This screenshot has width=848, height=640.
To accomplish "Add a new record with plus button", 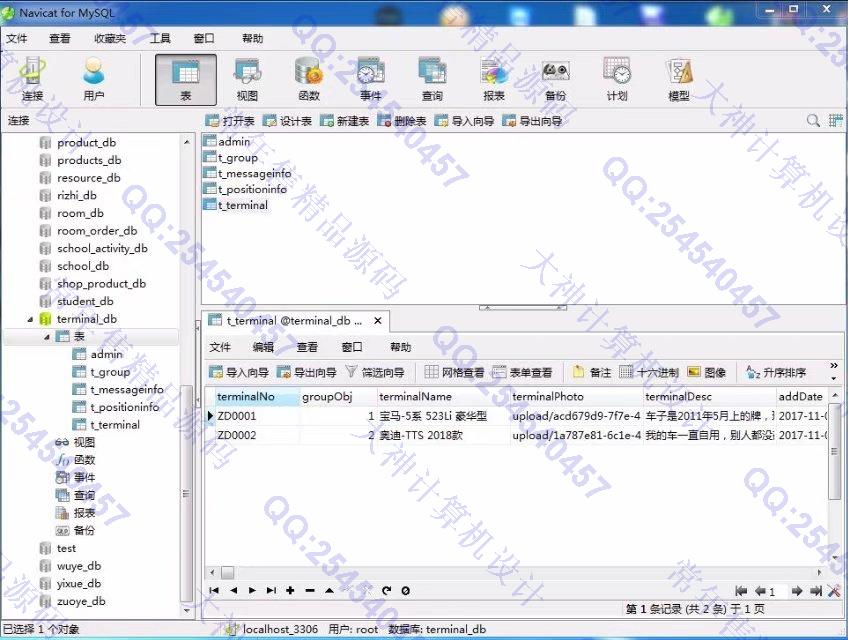I will (x=290, y=590).
